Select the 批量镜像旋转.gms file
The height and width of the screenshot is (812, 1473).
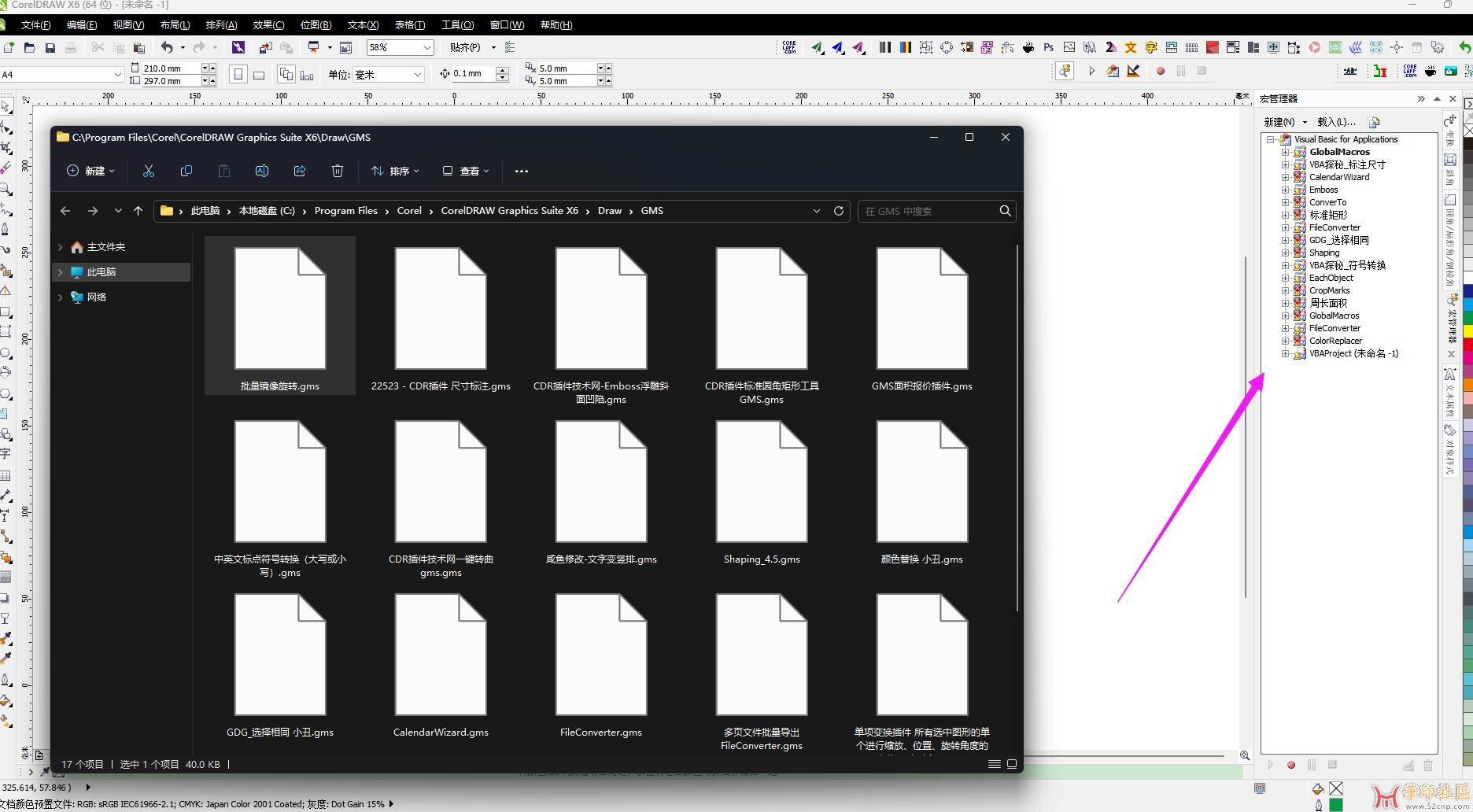coord(280,316)
